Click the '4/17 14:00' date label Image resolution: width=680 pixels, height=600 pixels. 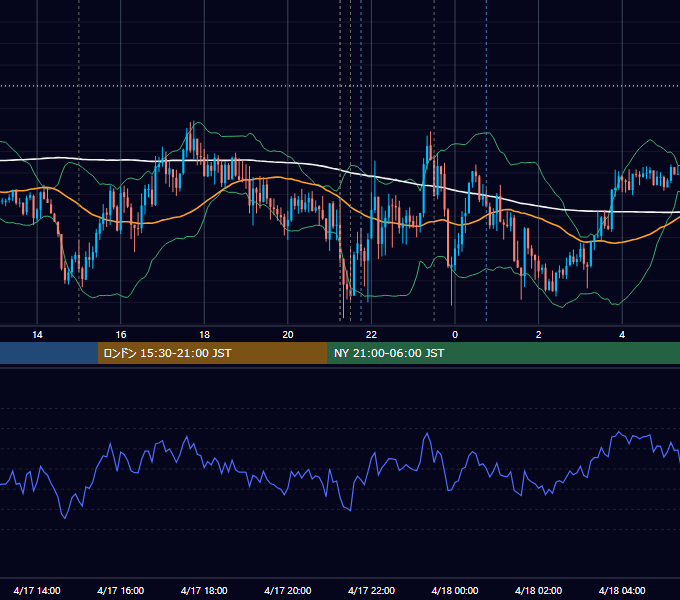37,590
